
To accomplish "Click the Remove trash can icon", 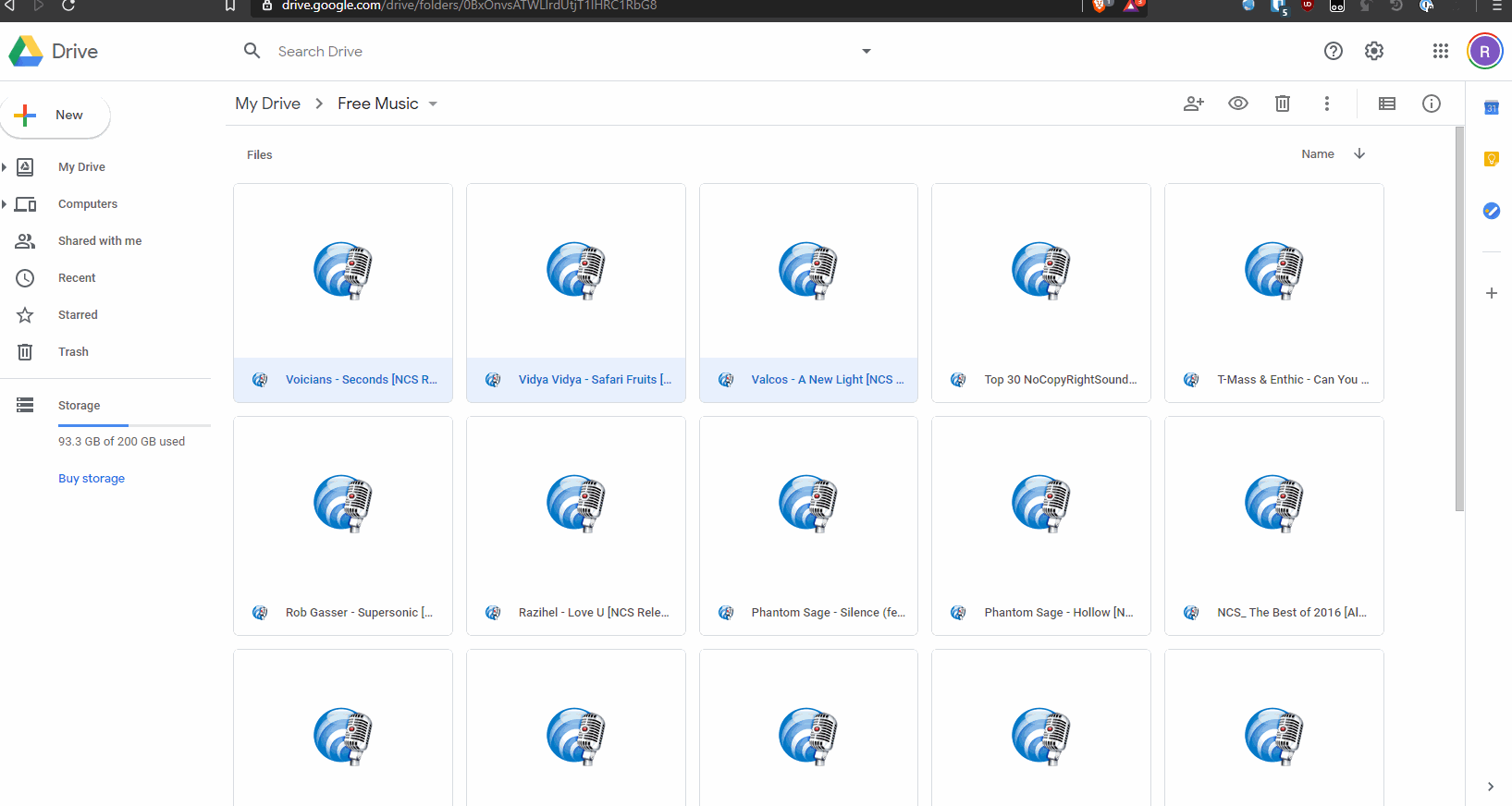I will [1283, 104].
